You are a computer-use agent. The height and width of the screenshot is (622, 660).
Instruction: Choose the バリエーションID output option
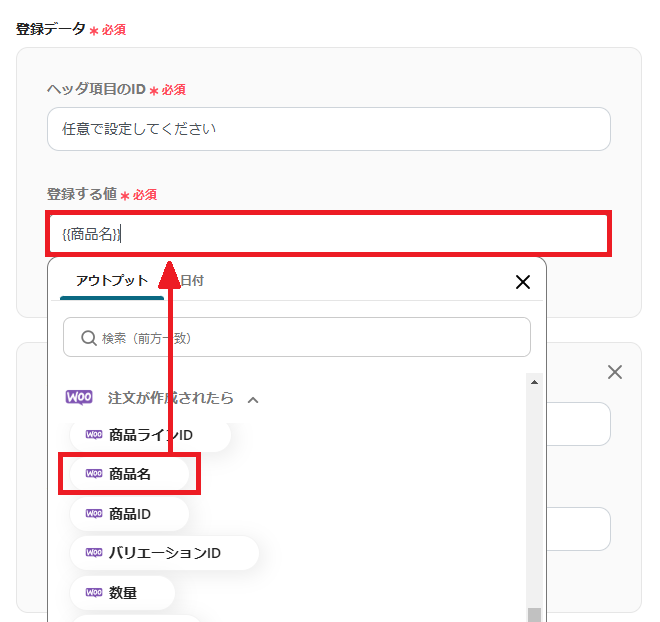164,552
